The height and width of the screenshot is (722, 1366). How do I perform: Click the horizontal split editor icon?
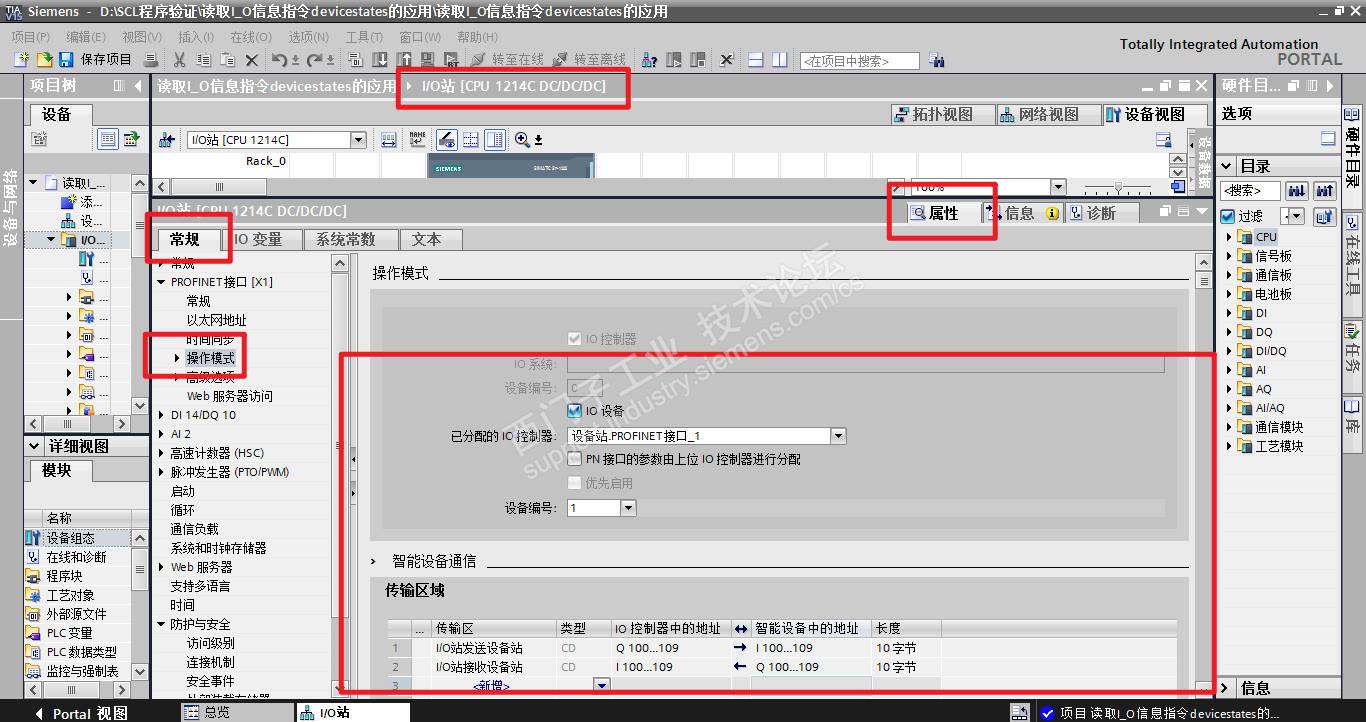coord(755,60)
